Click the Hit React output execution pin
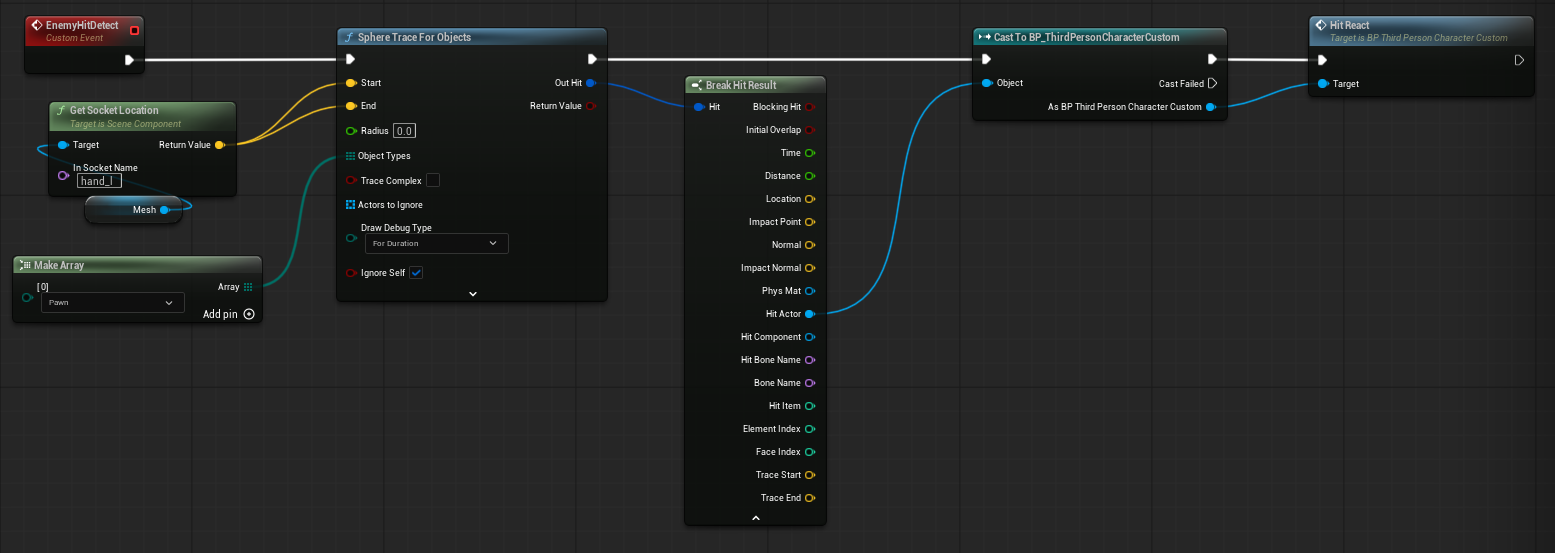This screenshot has width=1555, height=553. click(1519, 60)
